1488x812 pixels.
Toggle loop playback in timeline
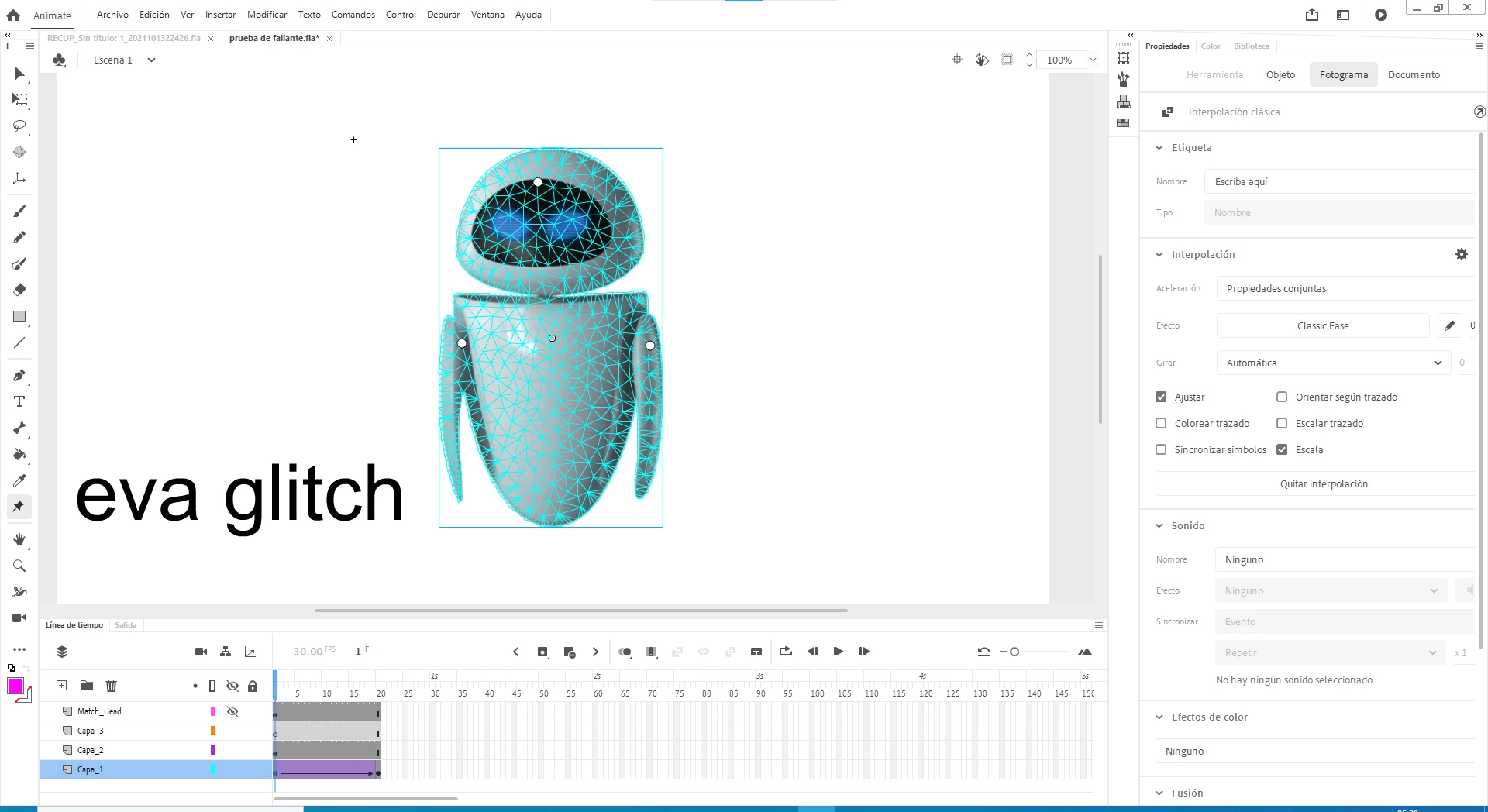point(786,652)
